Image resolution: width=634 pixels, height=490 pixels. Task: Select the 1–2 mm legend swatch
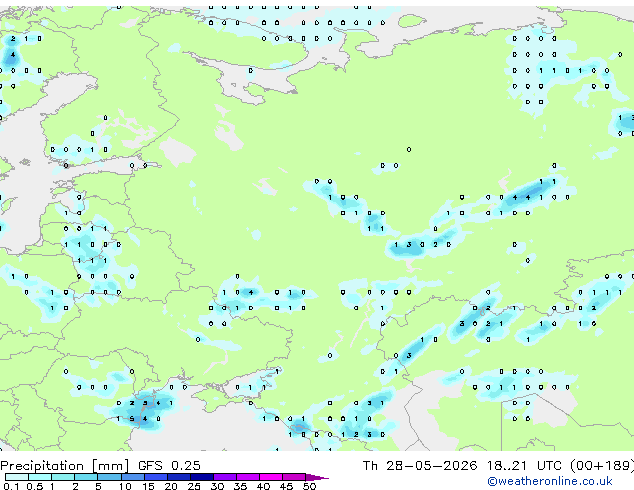[x=63, y=477]
